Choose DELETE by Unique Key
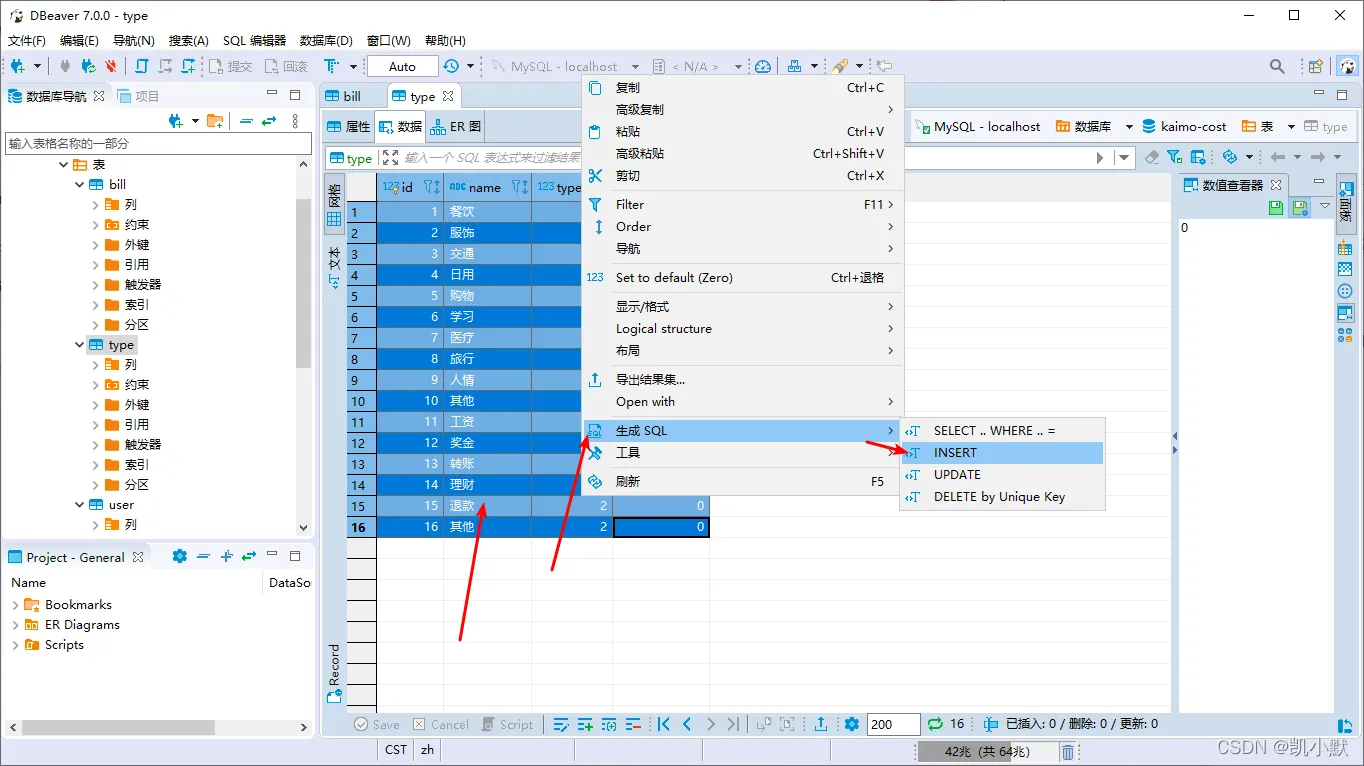Image resolution: width=1364 pixels, height=766 pixels. (1002, 497)
